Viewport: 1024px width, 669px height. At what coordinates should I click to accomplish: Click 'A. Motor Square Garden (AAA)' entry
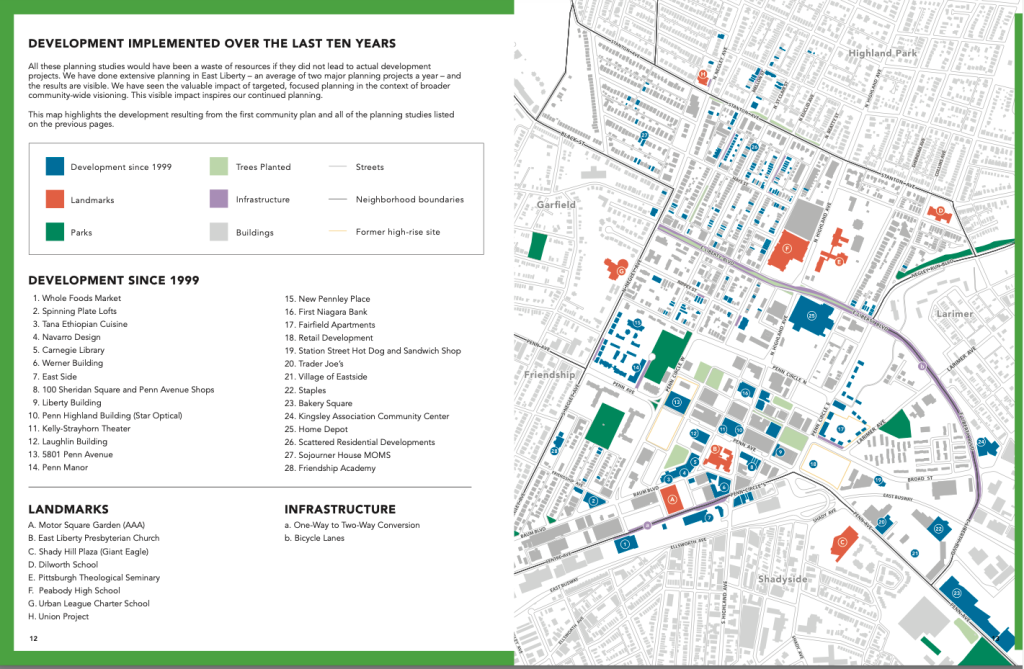[86, 525]
